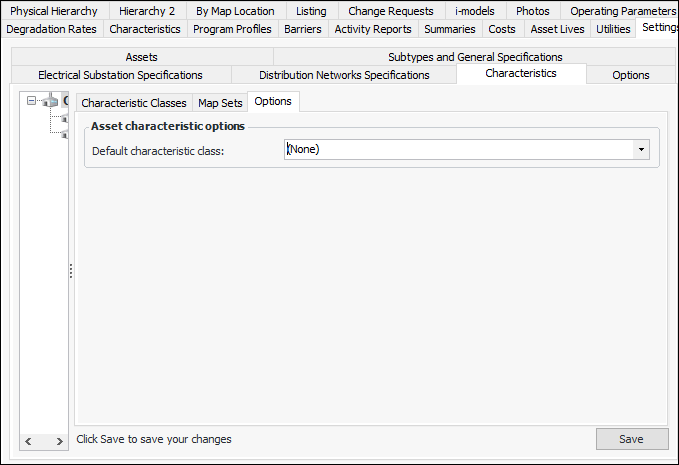
Task: Select Electrical Substation Specifications tab
Action: [120, 75]
